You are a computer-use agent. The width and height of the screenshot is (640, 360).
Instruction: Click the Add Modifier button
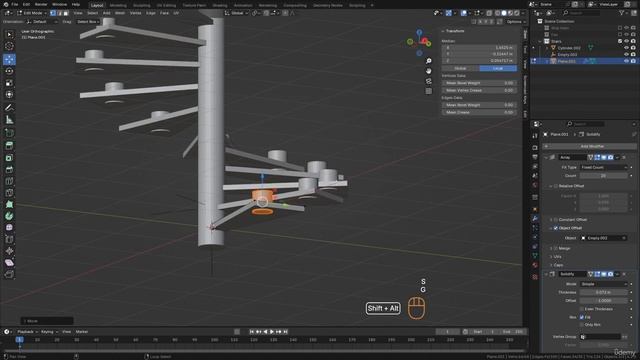[589, 146]
